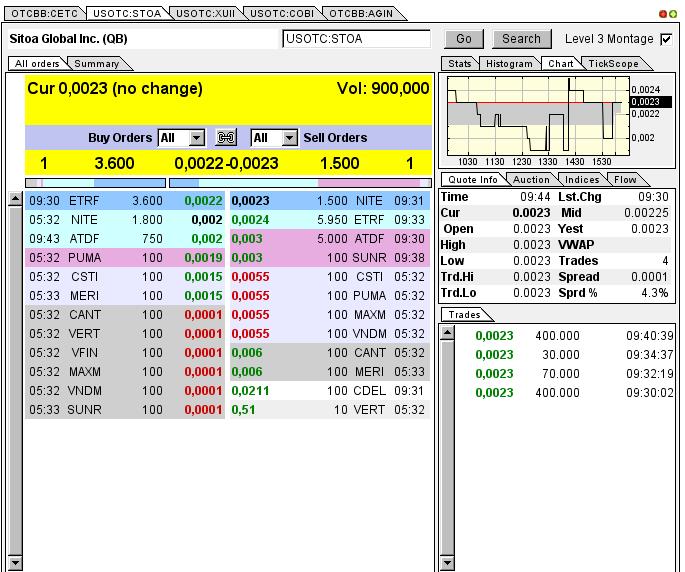Image resolution: width=685 pixels, height=572 pixels.
Task: Click the symbol input field USOTC:STOA
Action: 356,39
